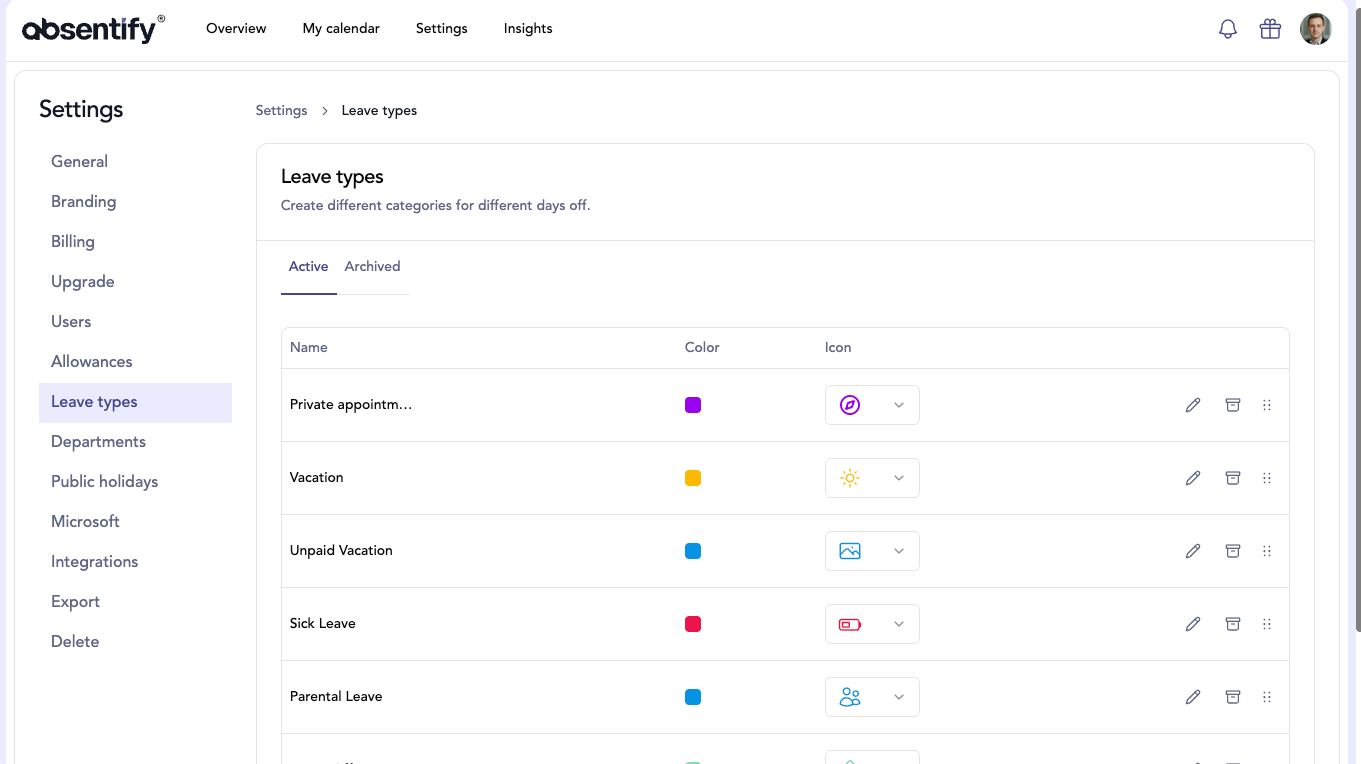
Task: Click the Name column header
Action: [x=309, y=348]
